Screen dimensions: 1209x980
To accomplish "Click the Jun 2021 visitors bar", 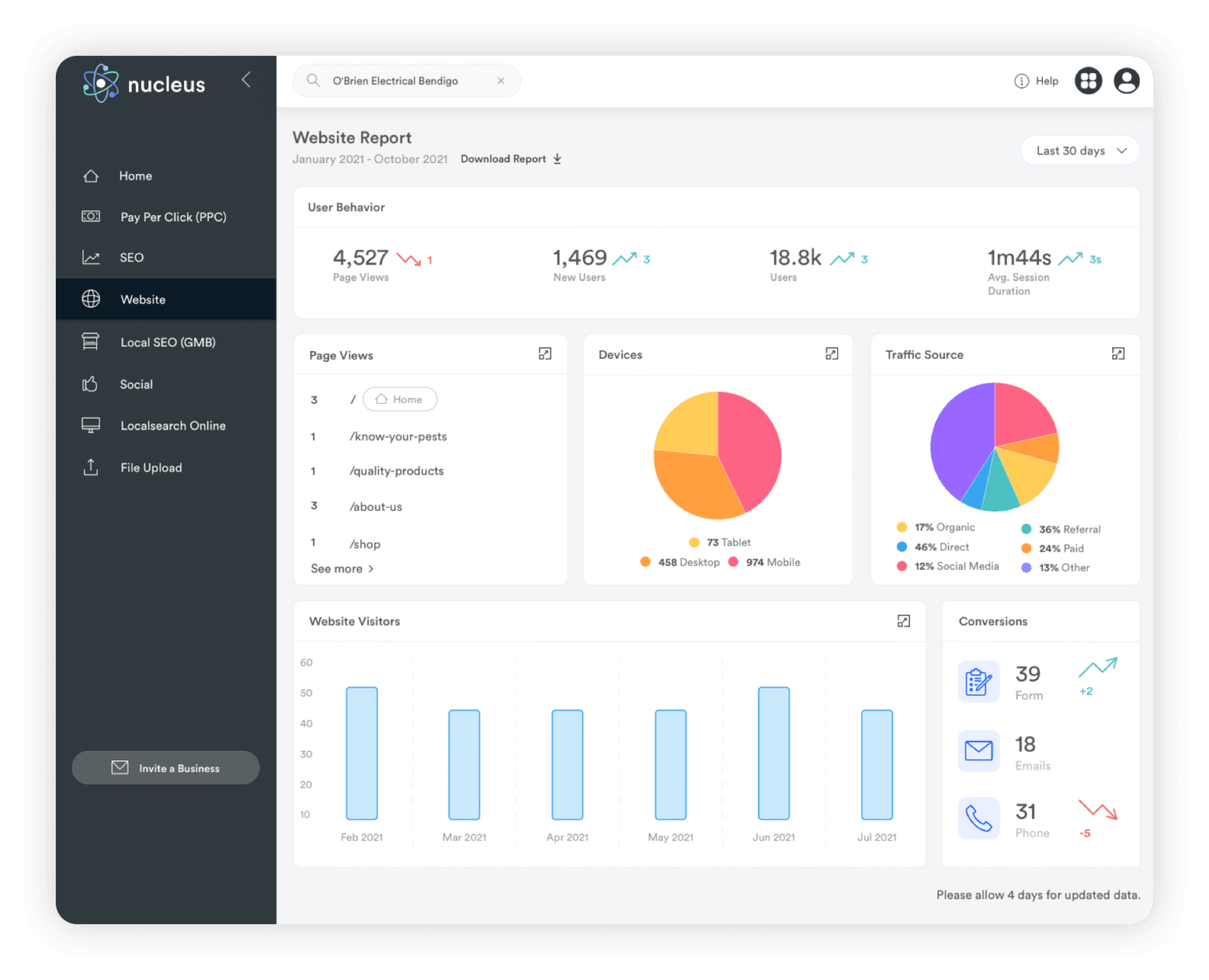I will [x=774, y=753].
